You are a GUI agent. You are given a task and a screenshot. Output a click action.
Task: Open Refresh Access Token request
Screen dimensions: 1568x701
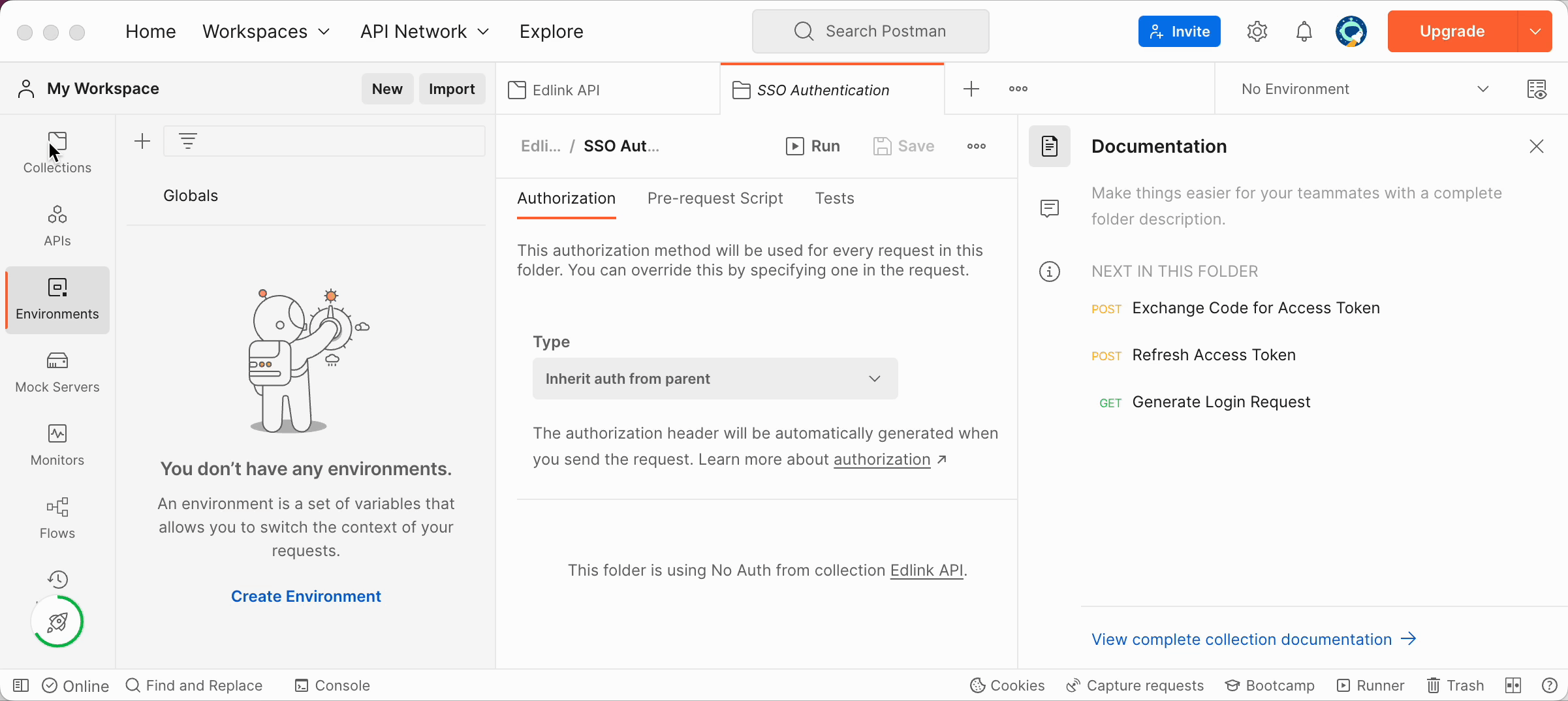1214,355
